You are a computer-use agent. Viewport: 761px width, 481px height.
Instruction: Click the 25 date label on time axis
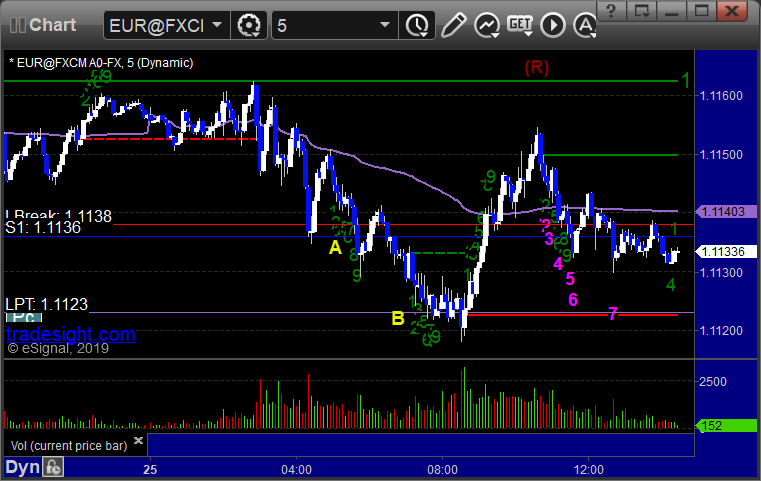[x=150, y=469]
